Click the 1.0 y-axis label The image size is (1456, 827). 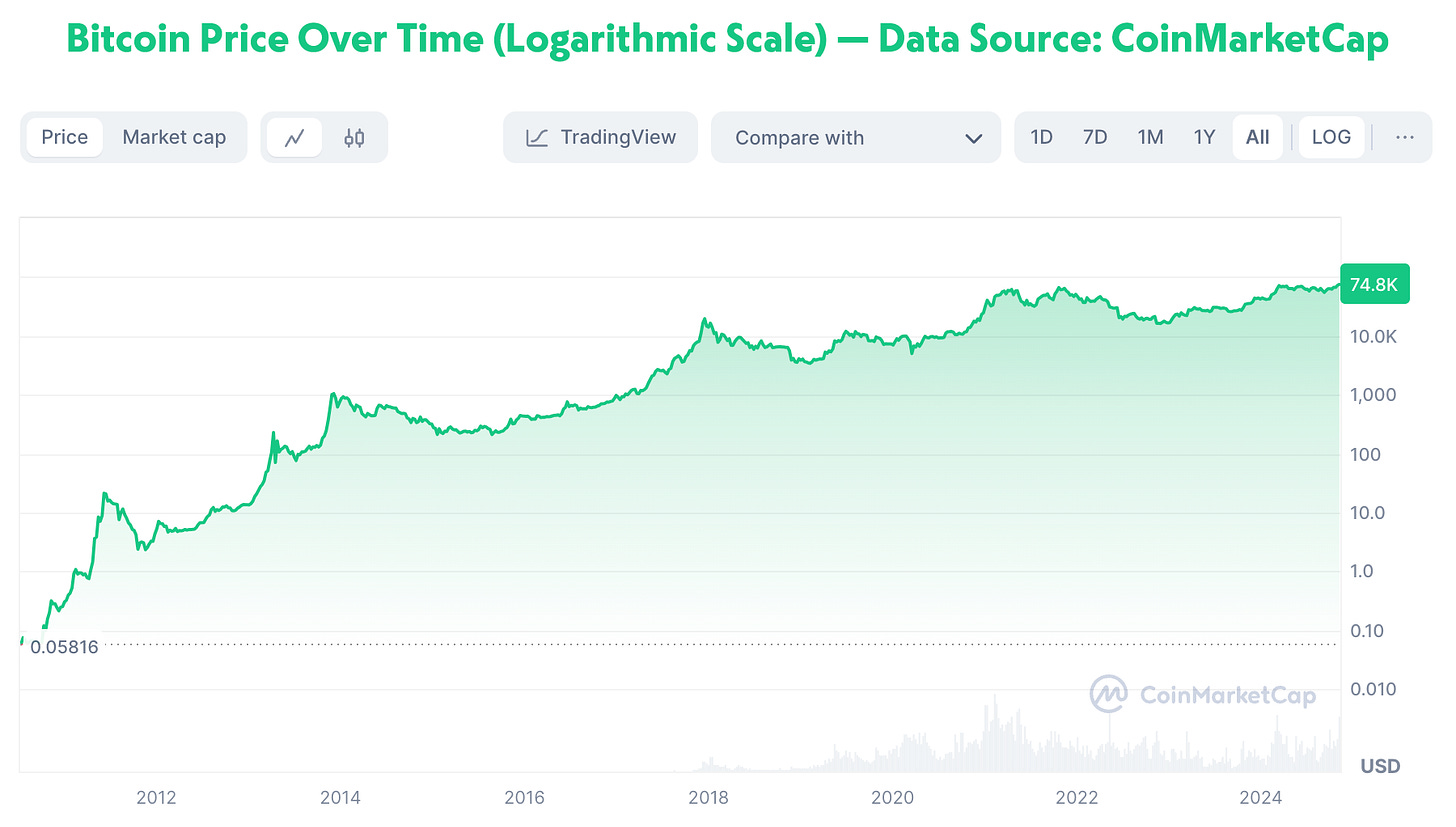1363,571
